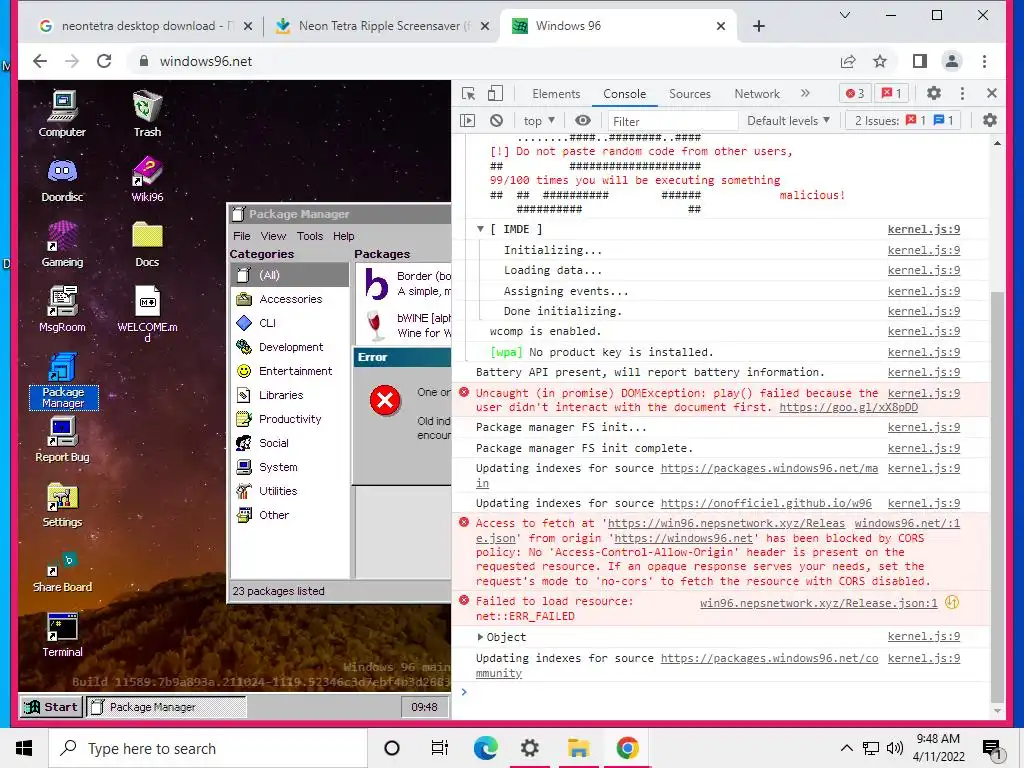Select the Accessories category

coord(289,299)
